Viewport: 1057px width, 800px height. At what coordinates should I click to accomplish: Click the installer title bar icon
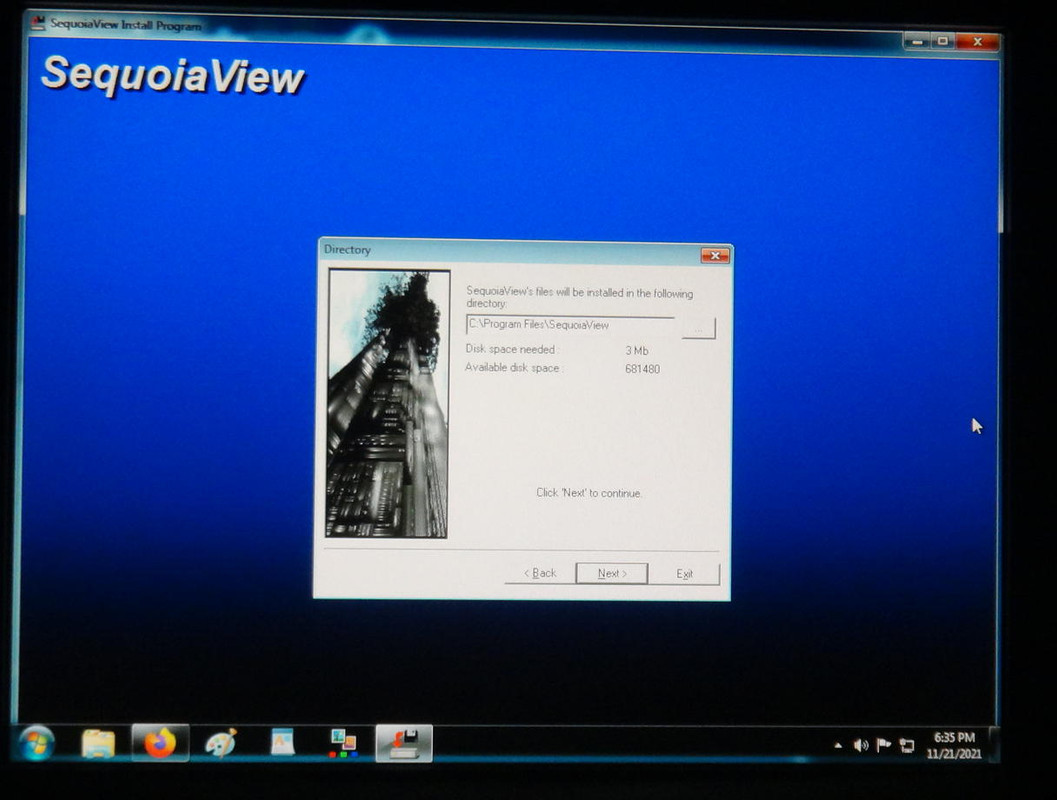click(x=38, y=23)
